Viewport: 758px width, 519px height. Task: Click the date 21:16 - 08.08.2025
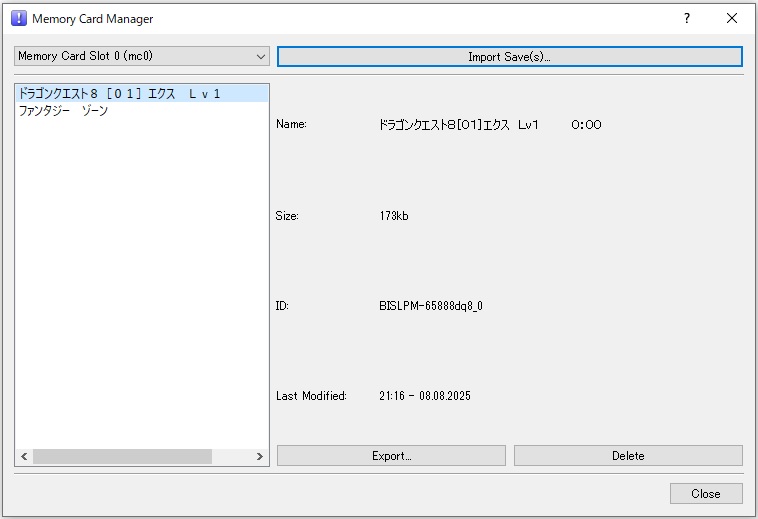point(424,396)
